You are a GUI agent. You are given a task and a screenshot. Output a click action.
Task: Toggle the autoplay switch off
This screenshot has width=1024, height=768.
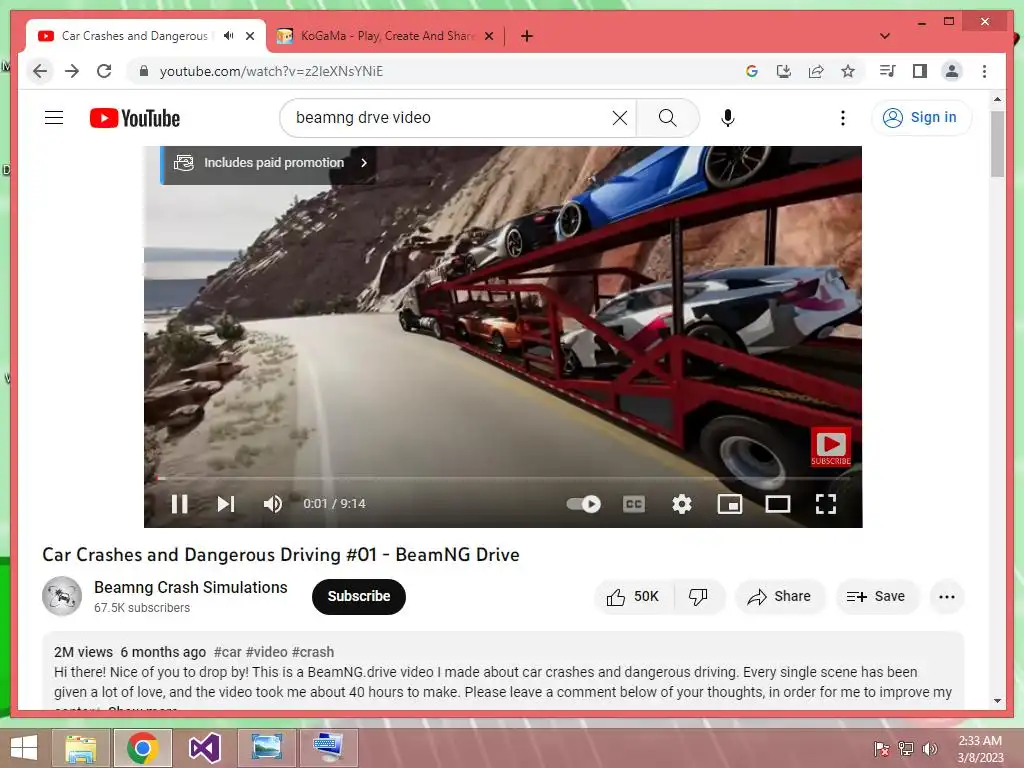(x=584, y=504)
